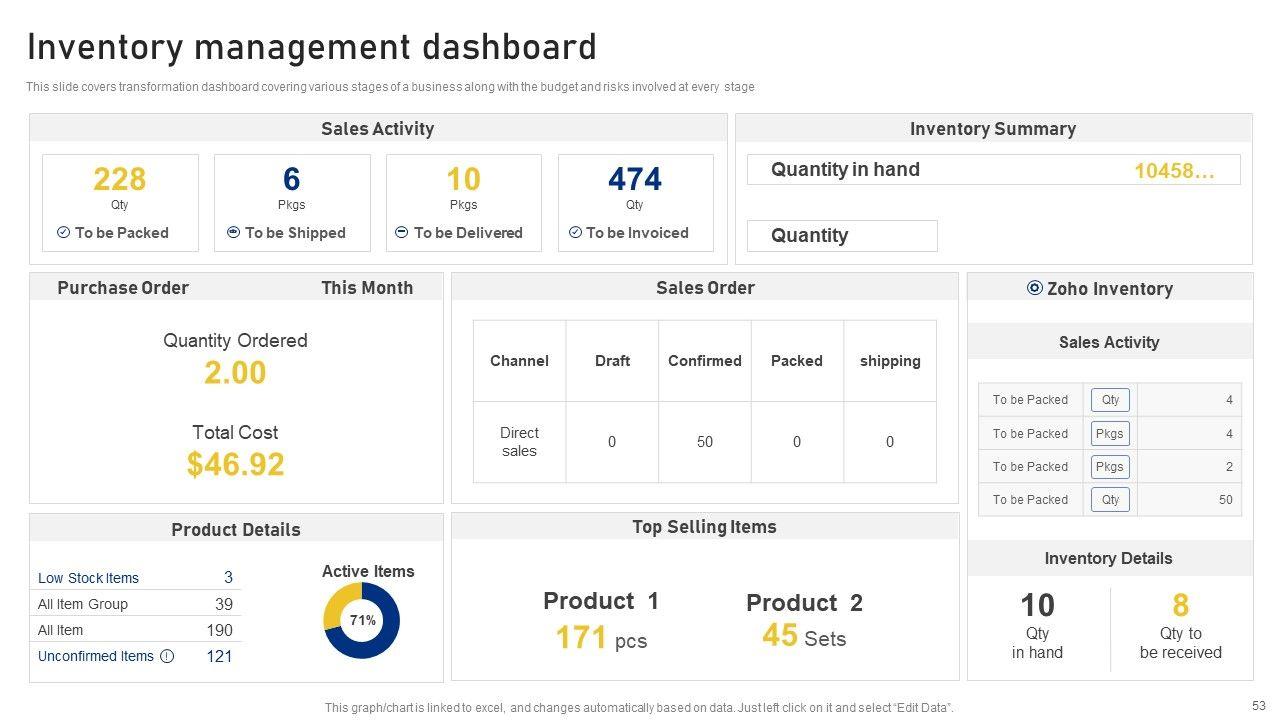Click the checkmark icon beside To be Packed
1280x720 pixels.
click(64, 232)
